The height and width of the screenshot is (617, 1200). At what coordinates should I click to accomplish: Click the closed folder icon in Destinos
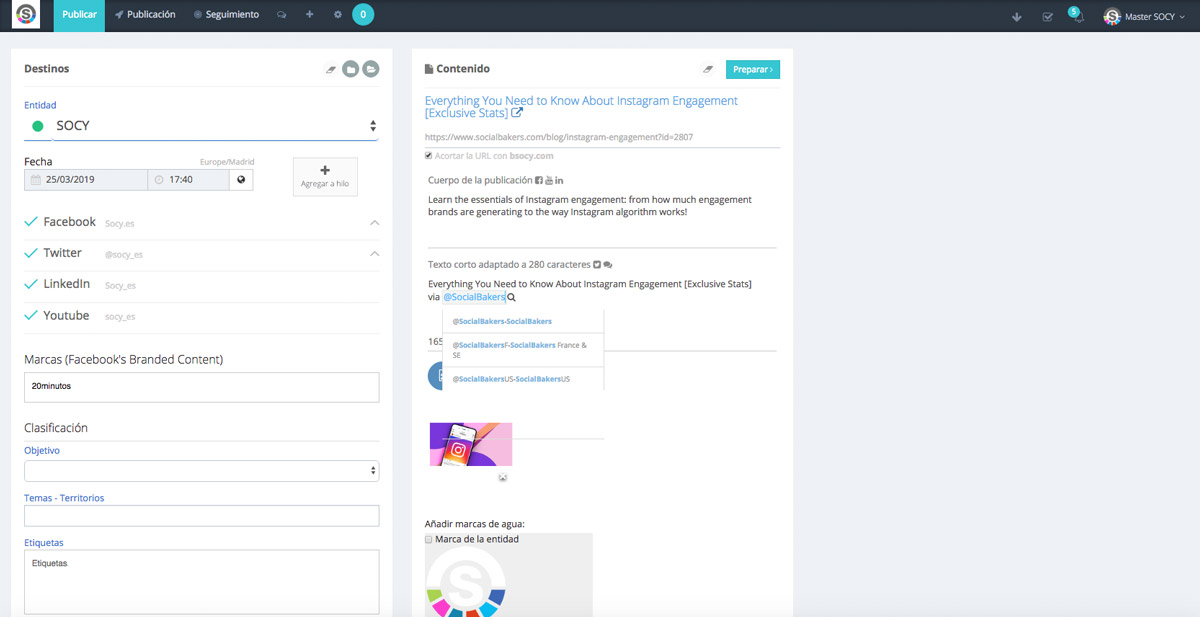(350, 69)
